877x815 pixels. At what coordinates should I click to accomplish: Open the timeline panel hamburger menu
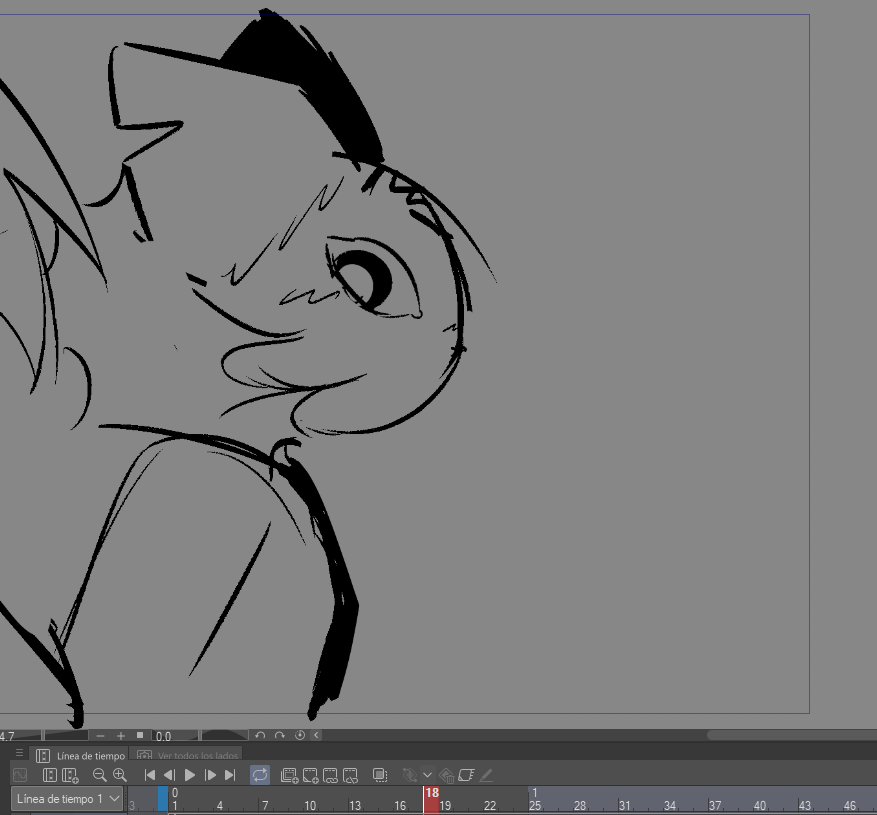(20, 753)
